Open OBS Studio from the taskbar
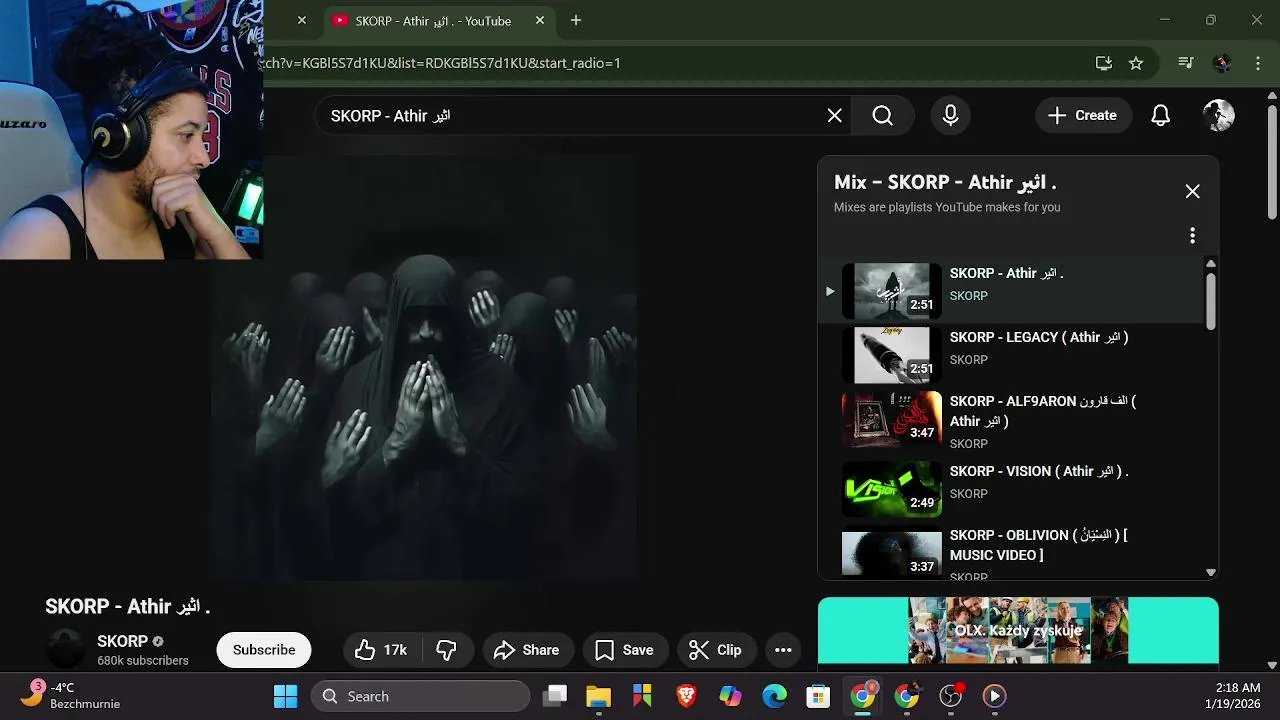Viewport: 1280px width, 720px height. coord(950,696)
